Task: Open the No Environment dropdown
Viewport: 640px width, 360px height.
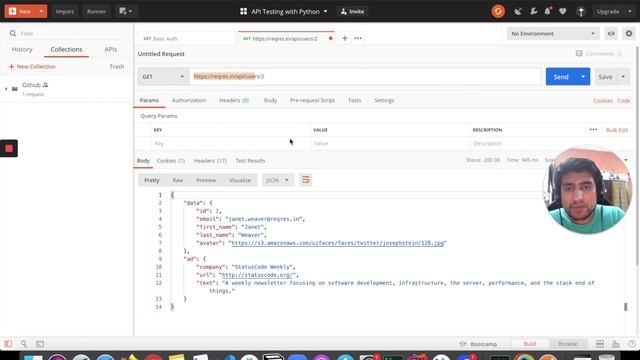Action: [x=553, y=33]
